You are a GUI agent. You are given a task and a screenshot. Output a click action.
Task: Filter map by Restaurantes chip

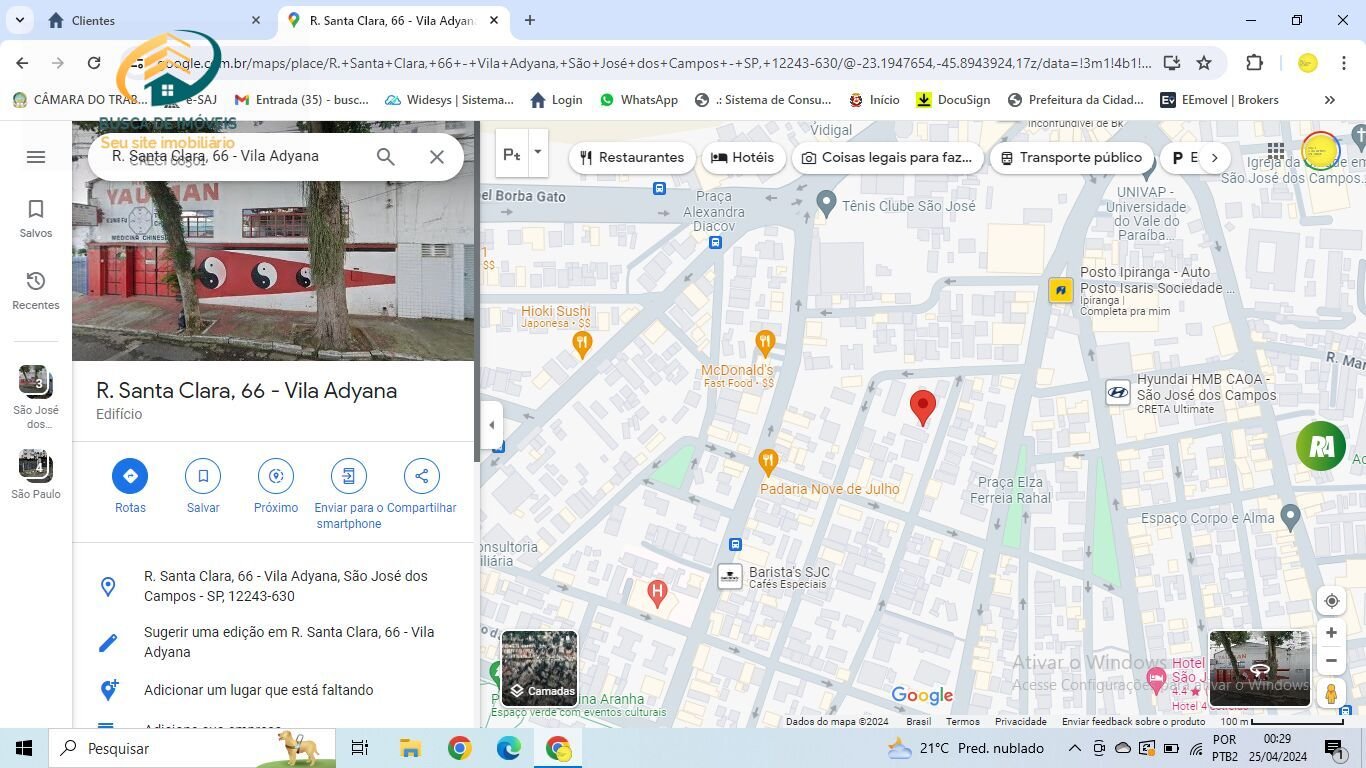(632, 157)
